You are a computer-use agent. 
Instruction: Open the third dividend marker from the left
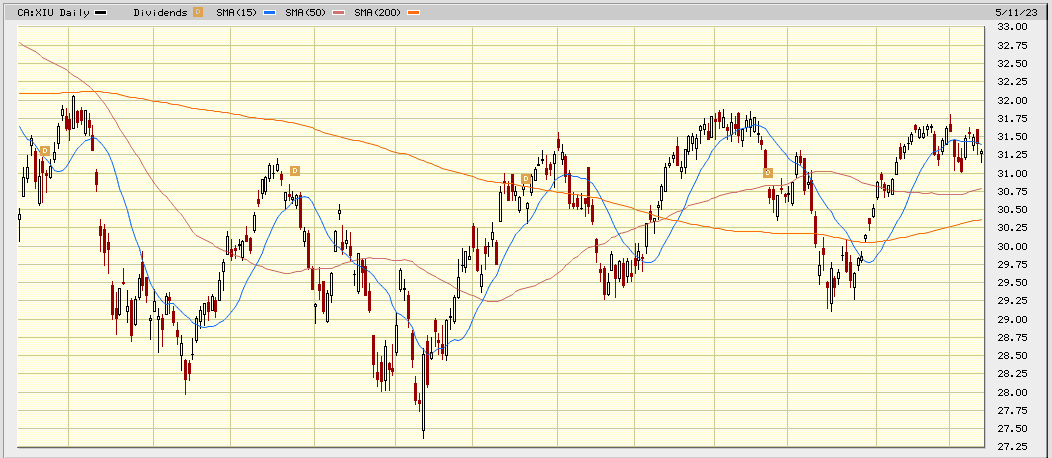point(526,179)
